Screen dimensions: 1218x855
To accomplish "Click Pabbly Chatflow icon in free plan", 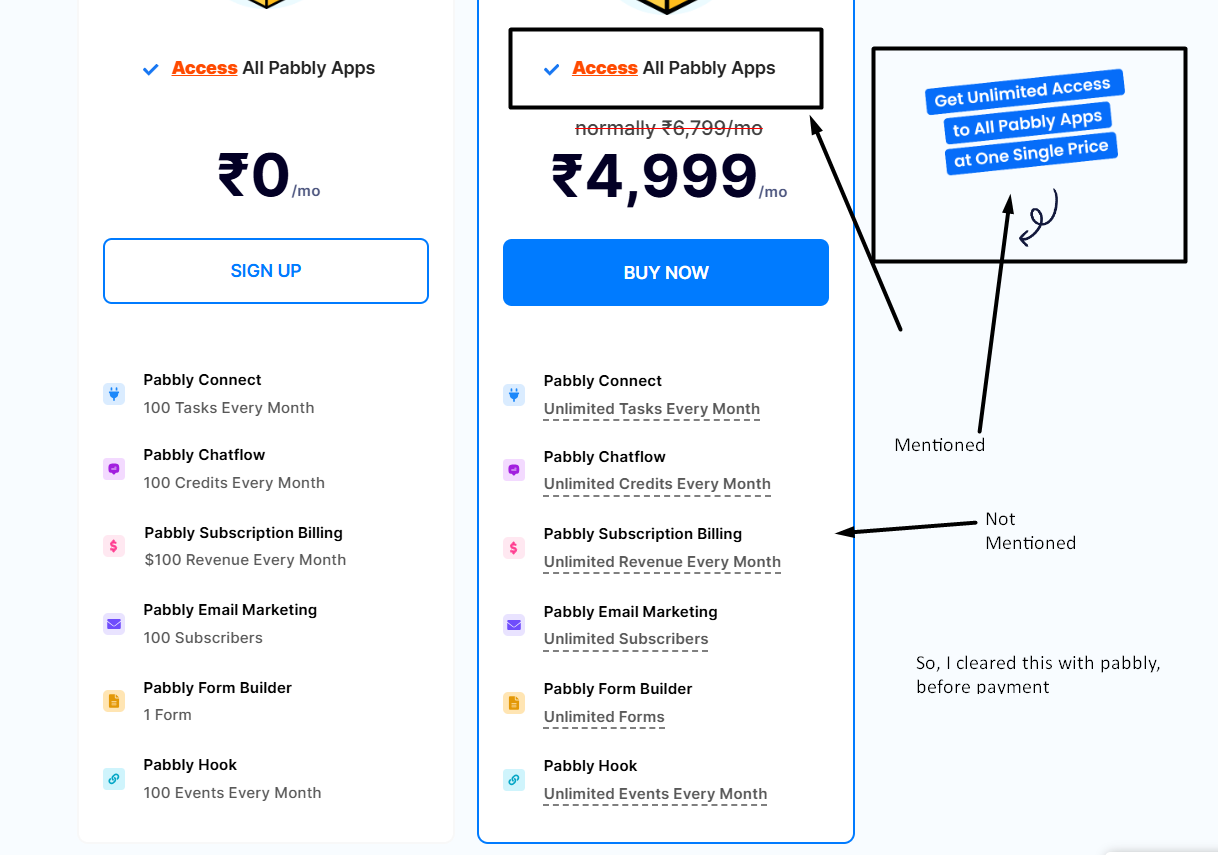I will (x=114, y=469).
